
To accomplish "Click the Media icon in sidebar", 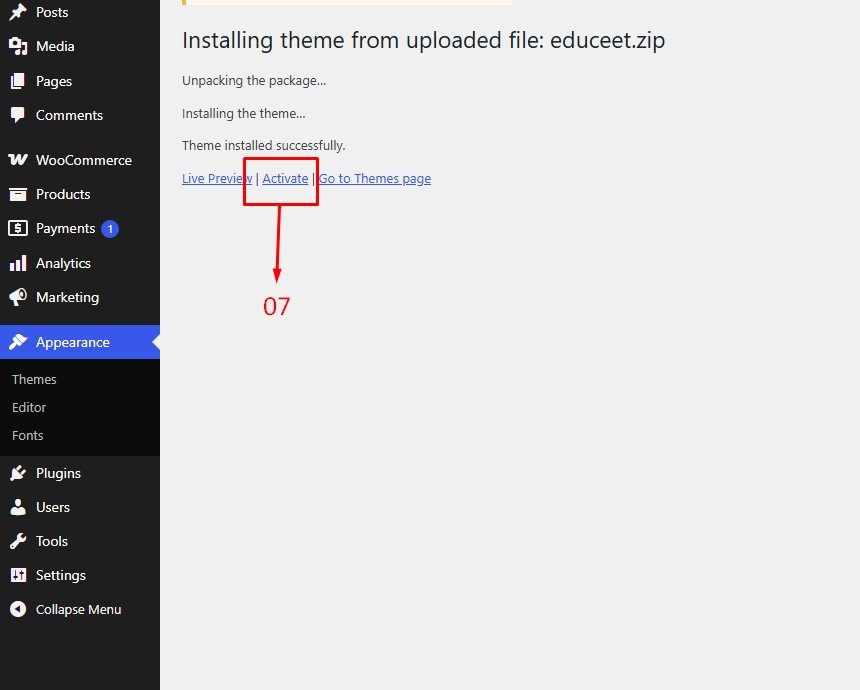I will click(18, 47).
